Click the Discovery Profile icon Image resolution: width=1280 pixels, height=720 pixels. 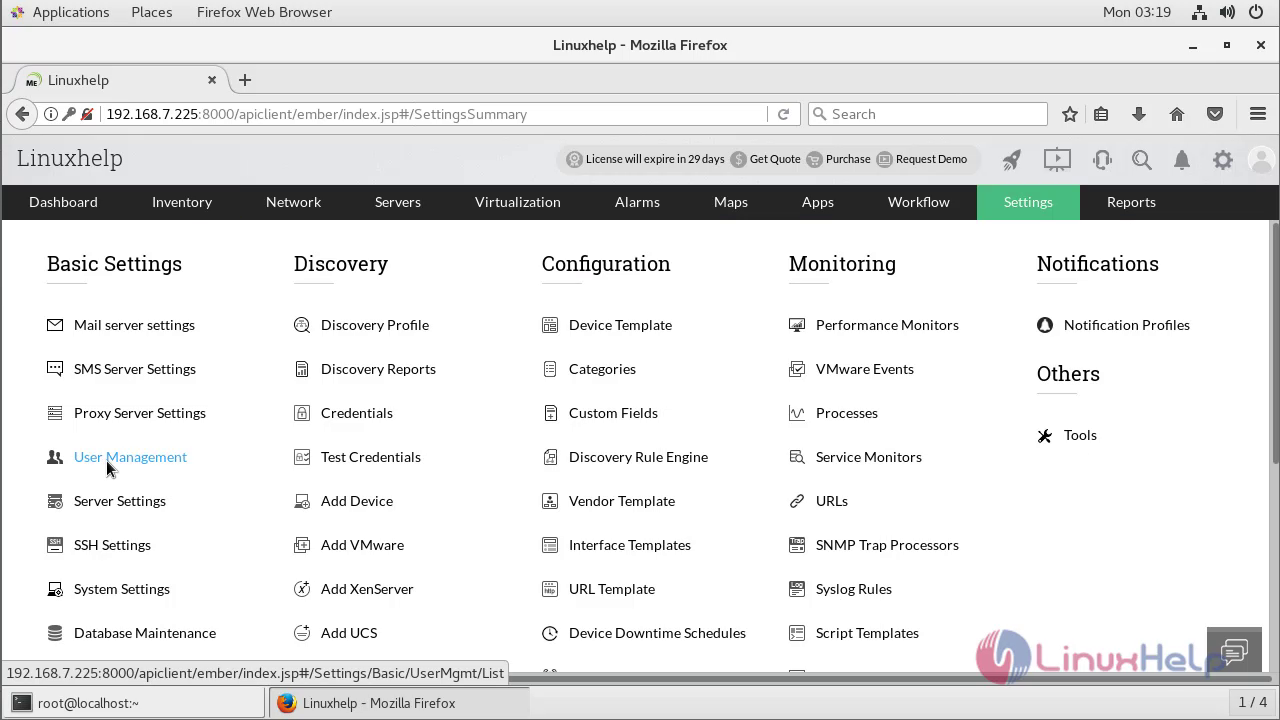point(302,325)
